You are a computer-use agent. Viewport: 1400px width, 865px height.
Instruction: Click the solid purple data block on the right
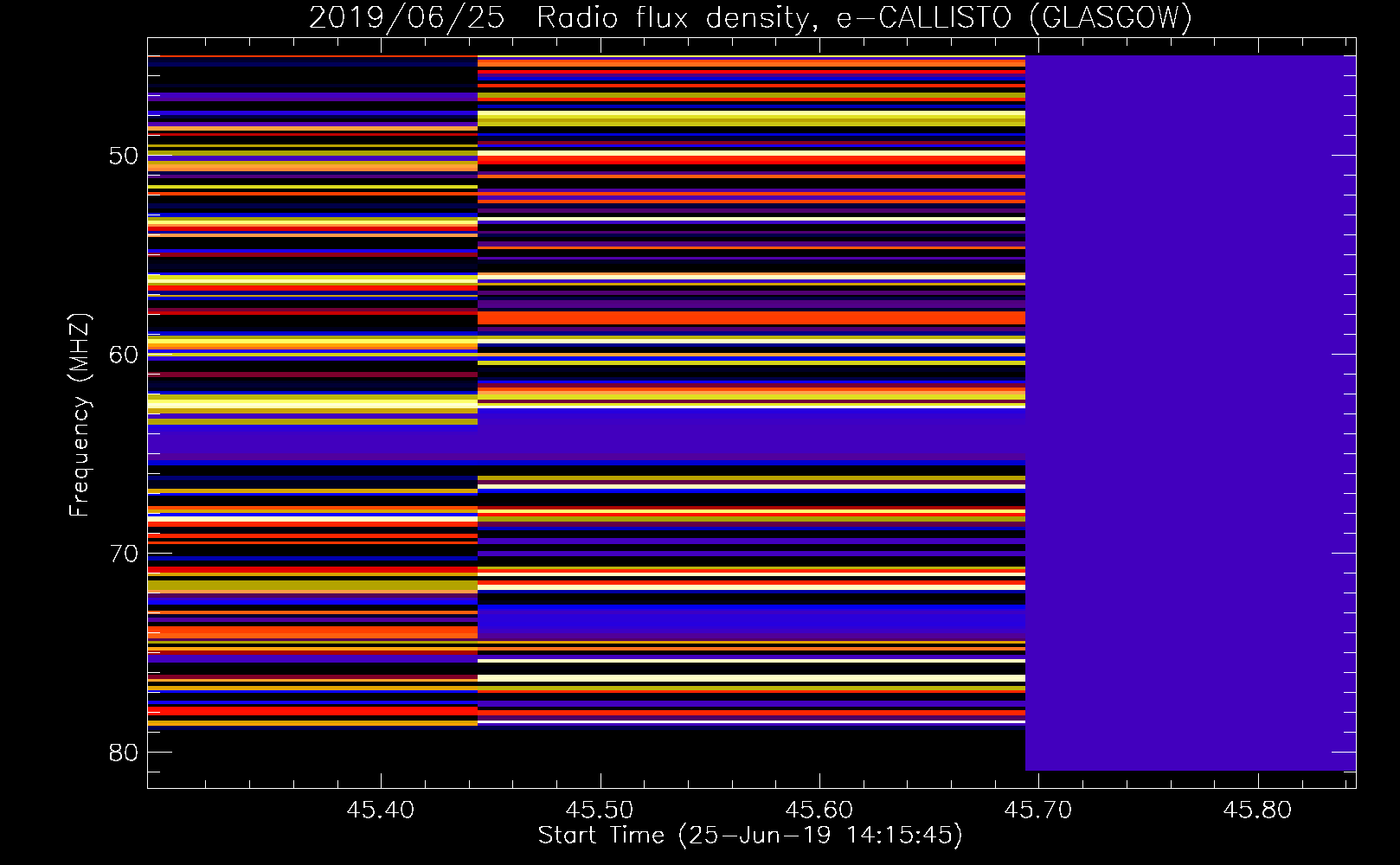click(x=1191, y=413)
